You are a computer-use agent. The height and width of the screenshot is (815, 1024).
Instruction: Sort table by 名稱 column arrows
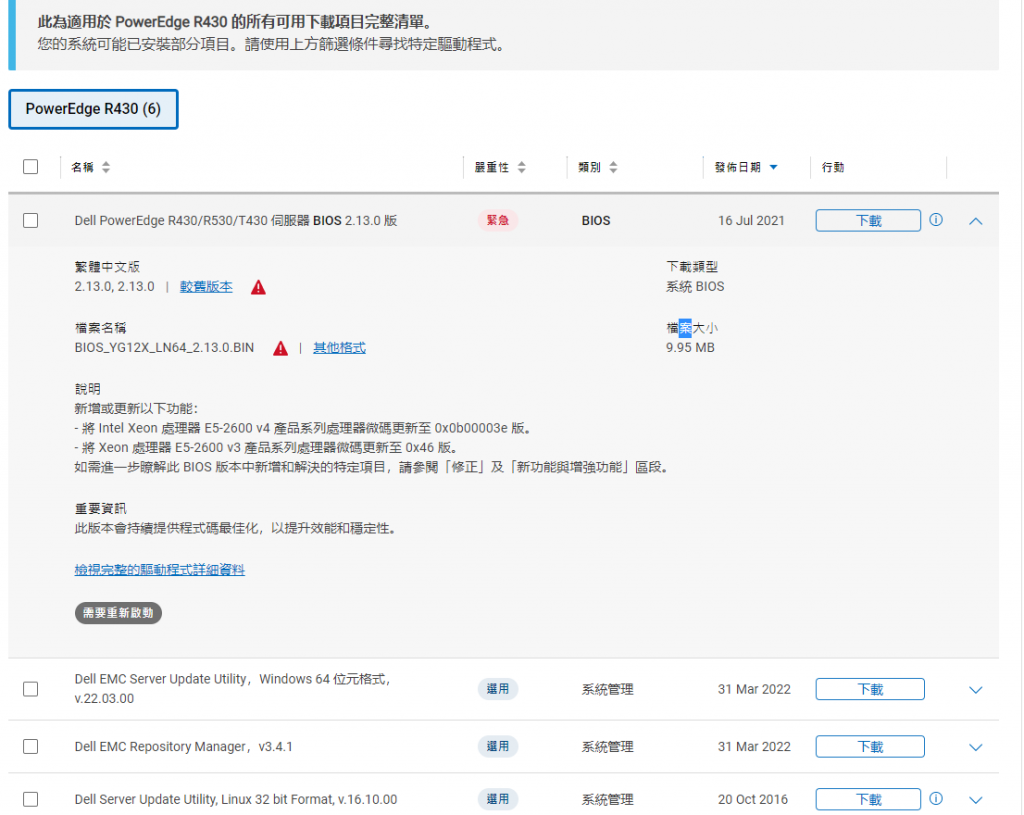pyautogui.click(x=106, y=167)
